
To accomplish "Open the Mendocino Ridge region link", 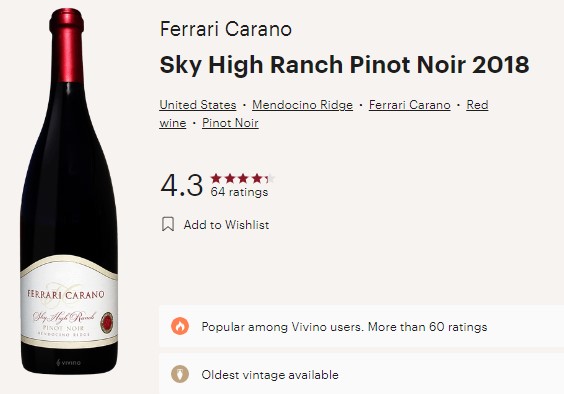I will 303,105.
